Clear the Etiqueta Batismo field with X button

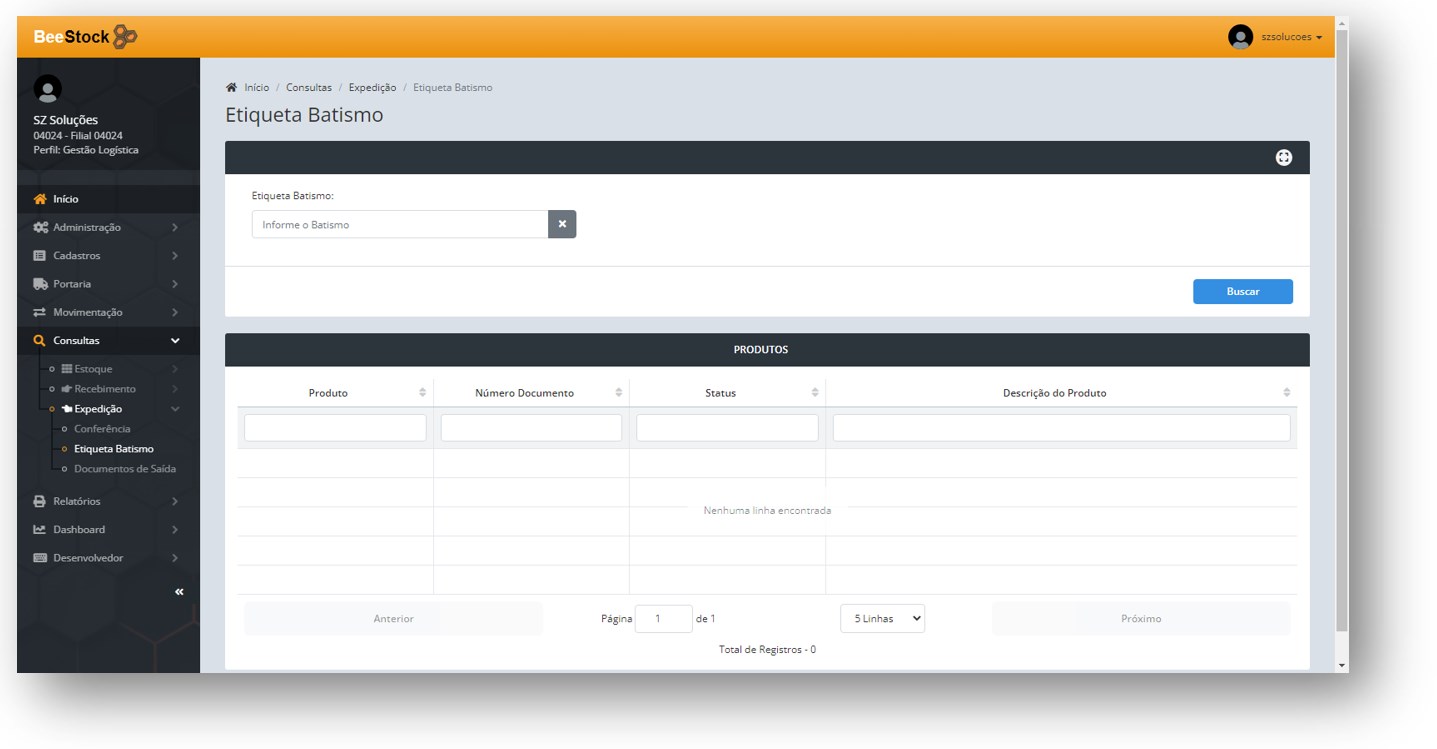pos(562,224)
